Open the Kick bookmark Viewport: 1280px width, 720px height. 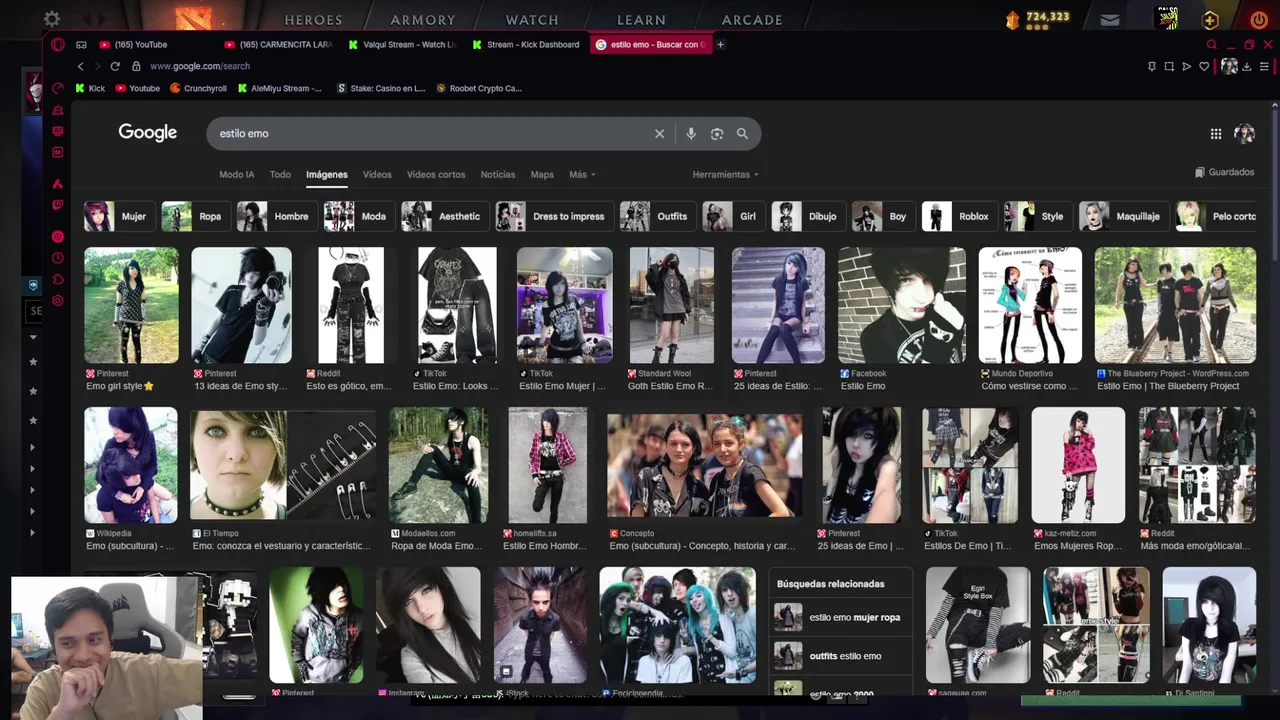click(x=90, y=88)
